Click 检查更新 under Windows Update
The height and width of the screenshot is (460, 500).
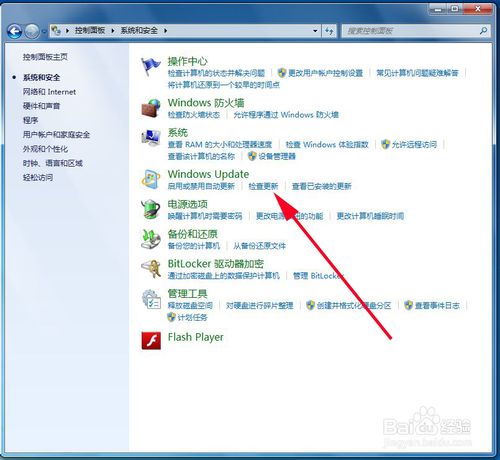[263, 186]
